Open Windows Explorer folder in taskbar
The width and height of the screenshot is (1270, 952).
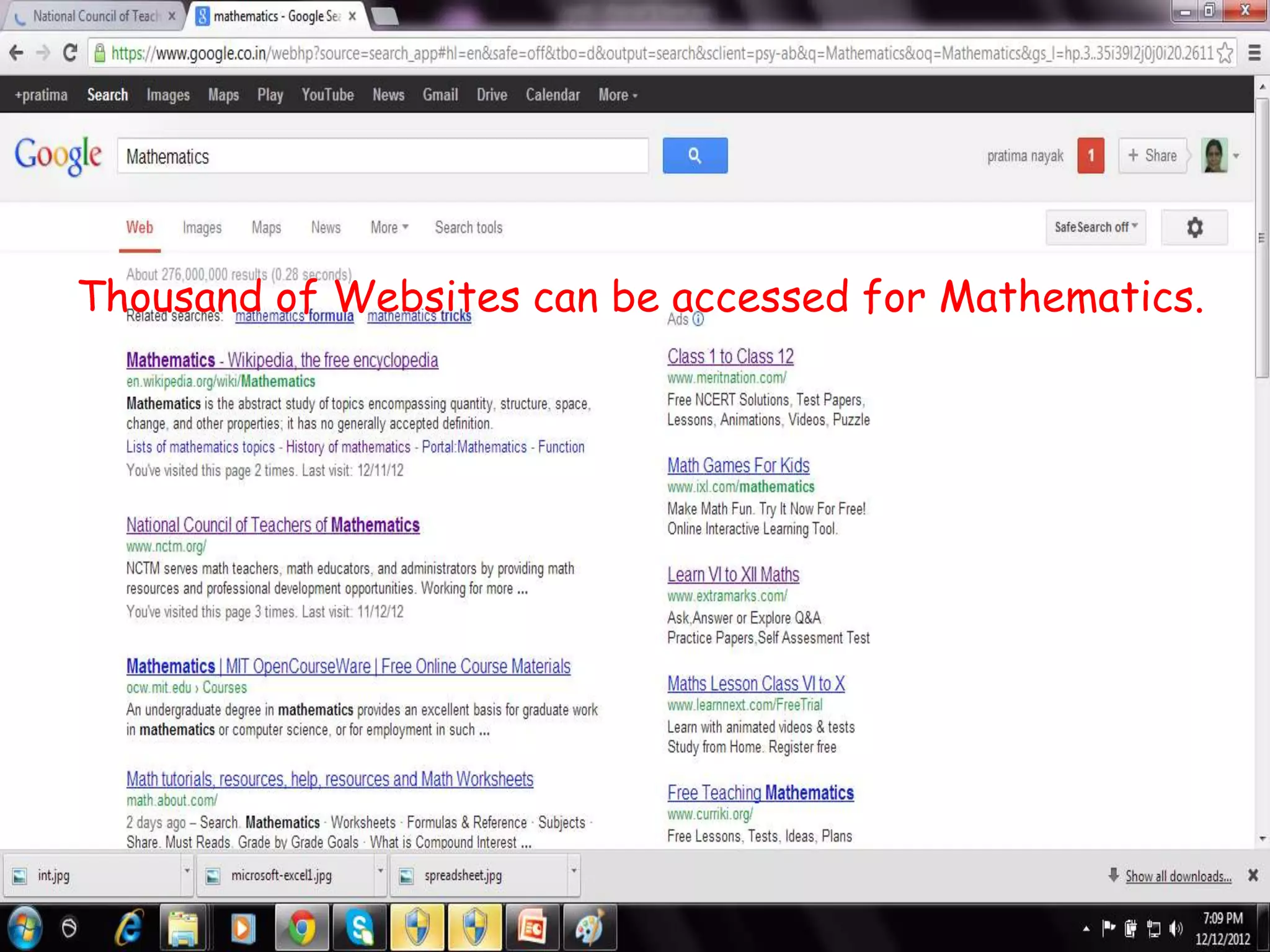click(185, 928)
